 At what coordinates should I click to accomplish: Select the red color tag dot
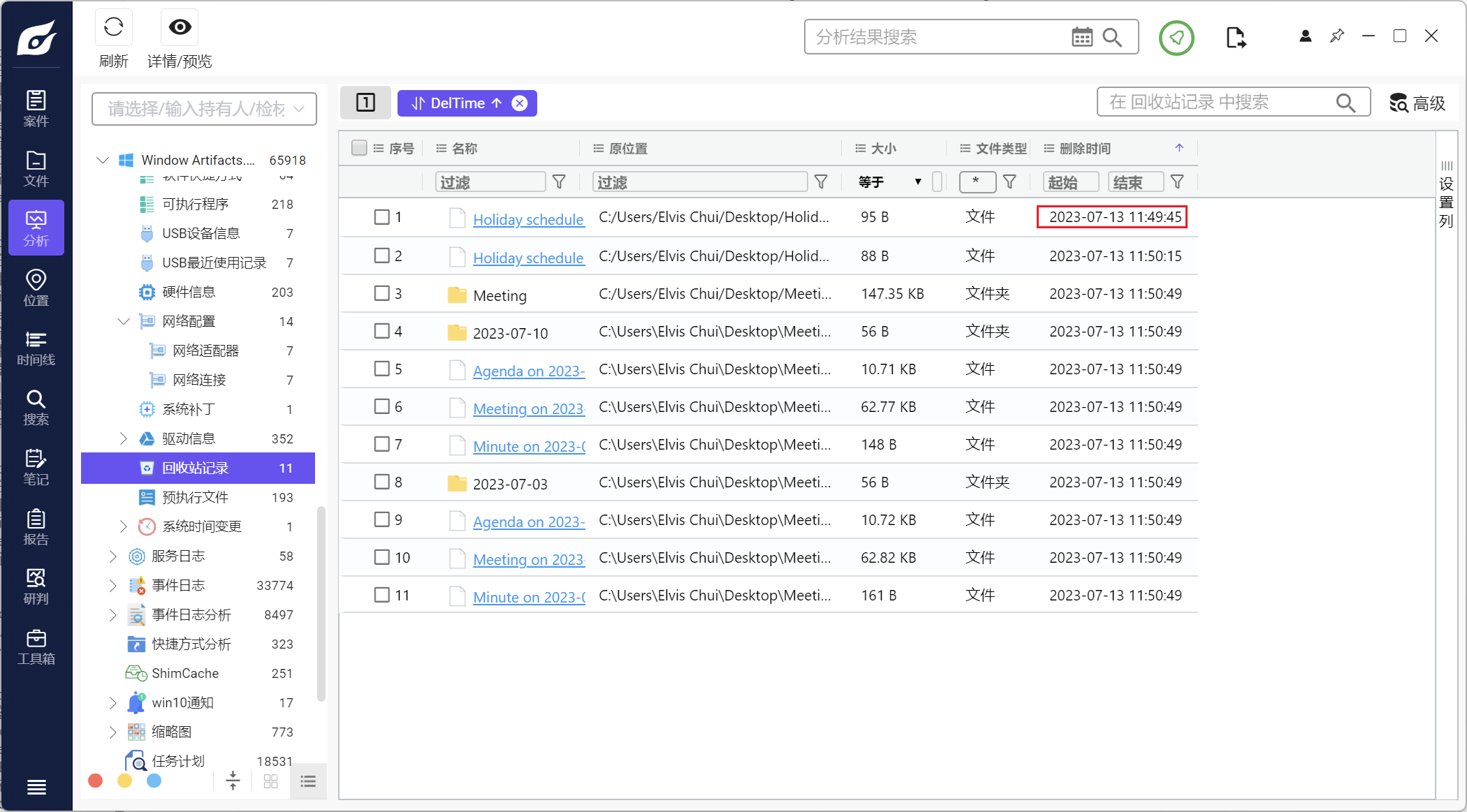coord(96,781)
